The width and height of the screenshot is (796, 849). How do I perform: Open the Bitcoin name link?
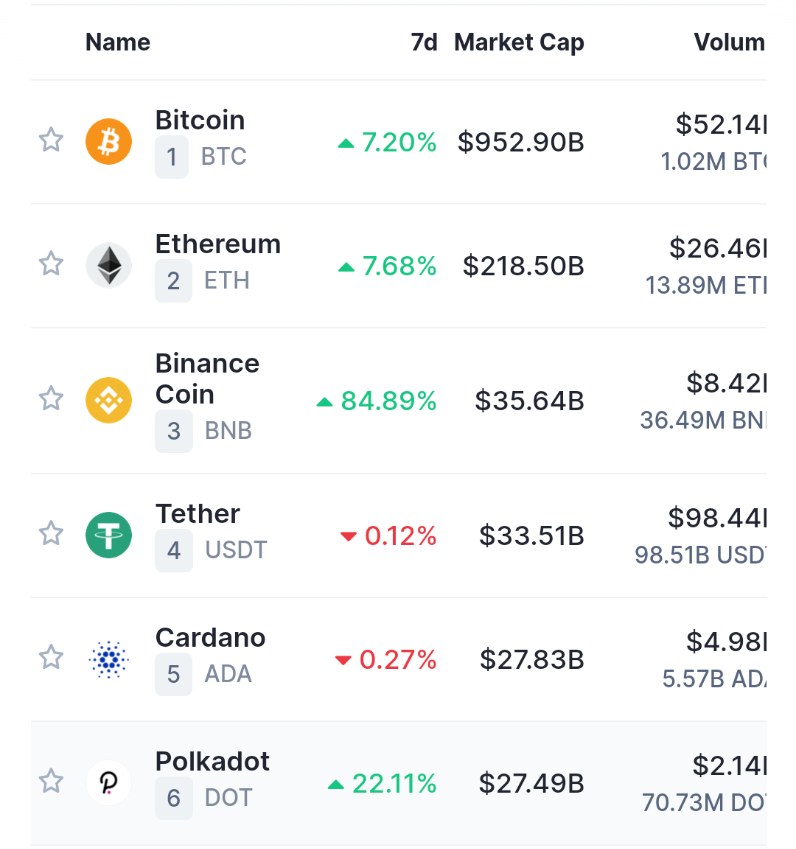[x=200, y=120]
